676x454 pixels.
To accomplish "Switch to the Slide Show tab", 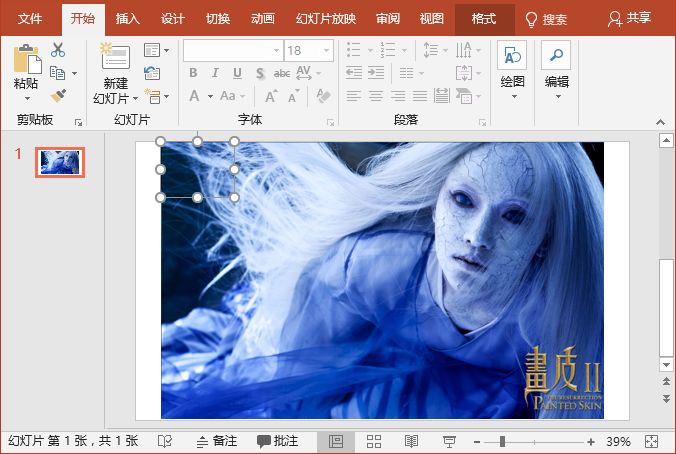I will pos(326,19).
